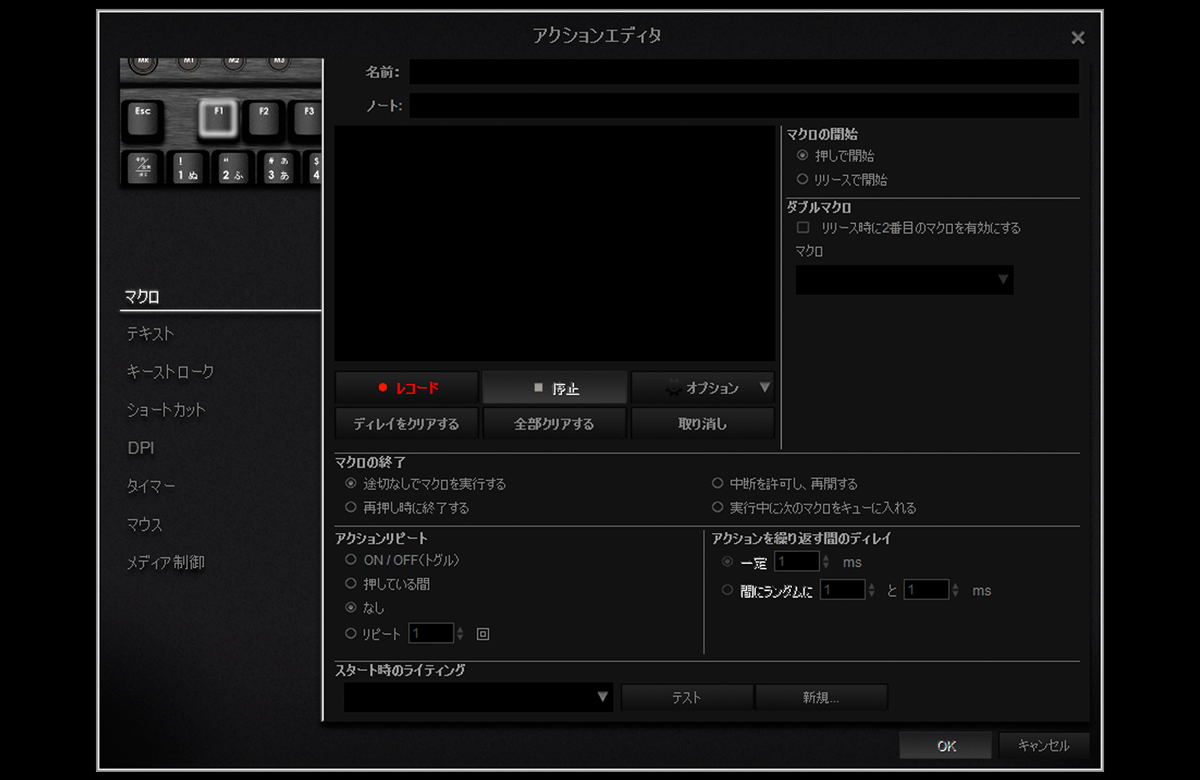Switch to the テキスト action type

click(x=150, y=334)
